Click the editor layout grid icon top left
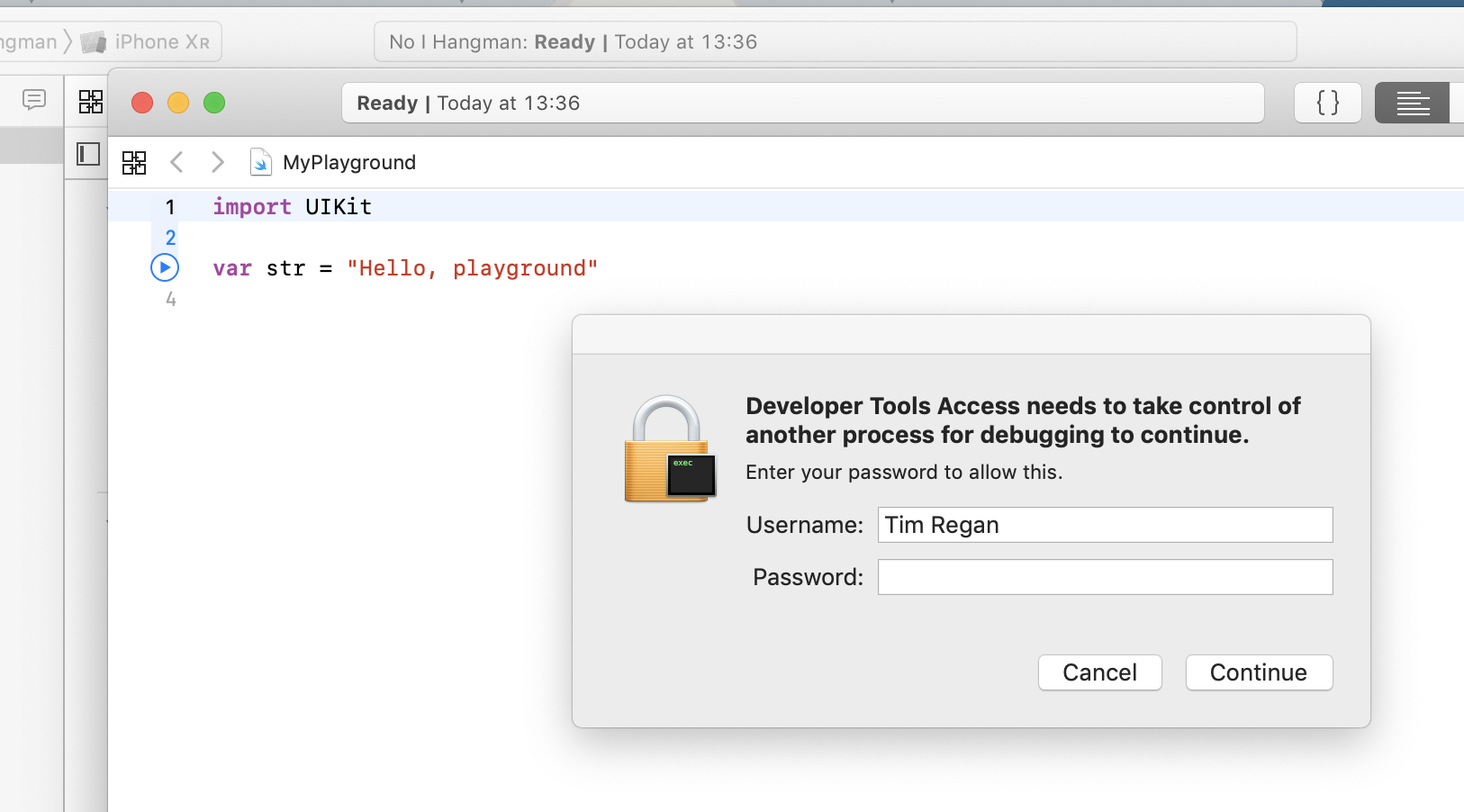 pyautogui.click(x=90, y=101)
